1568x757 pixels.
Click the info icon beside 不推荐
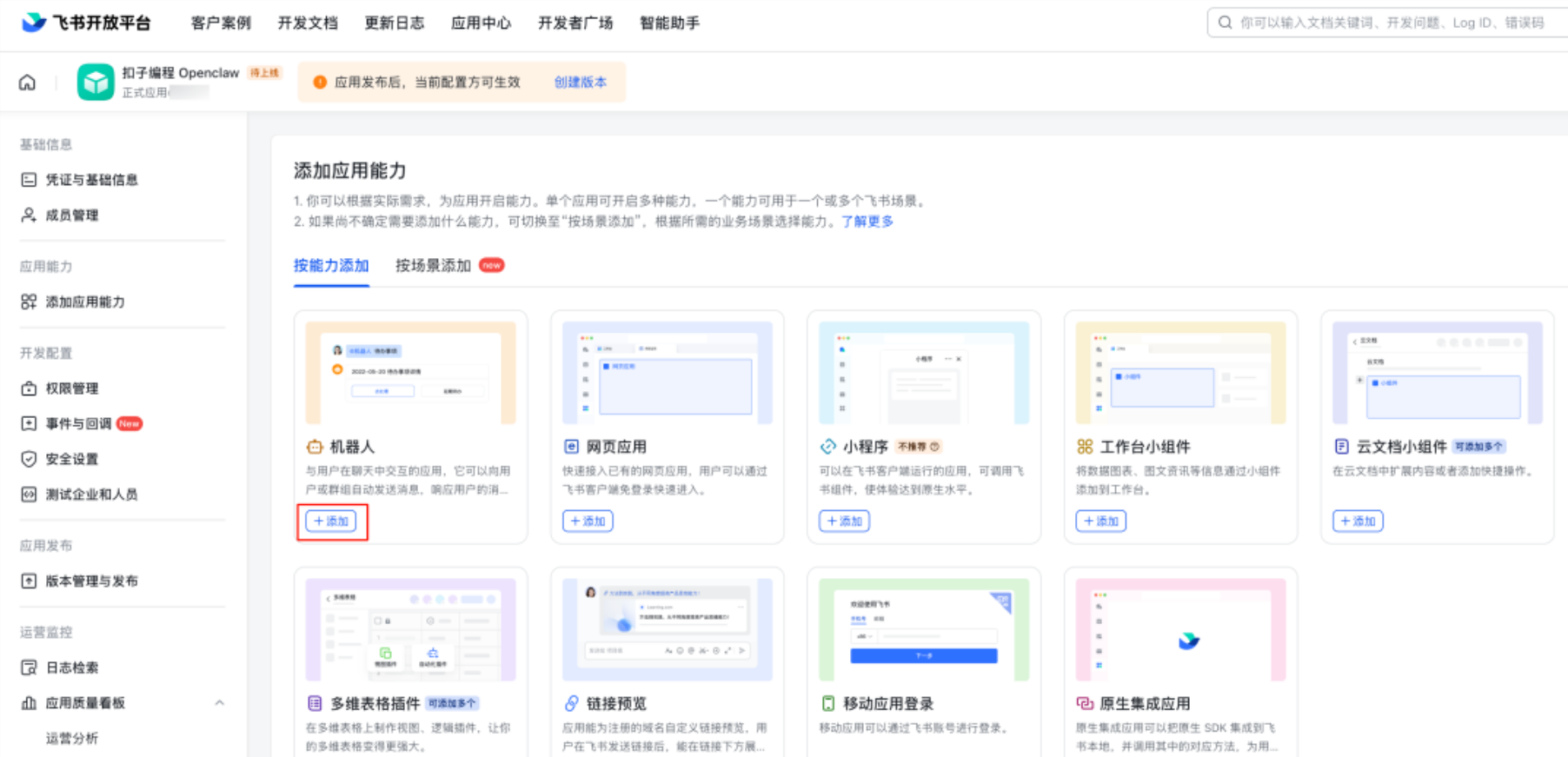coord(934,447)
